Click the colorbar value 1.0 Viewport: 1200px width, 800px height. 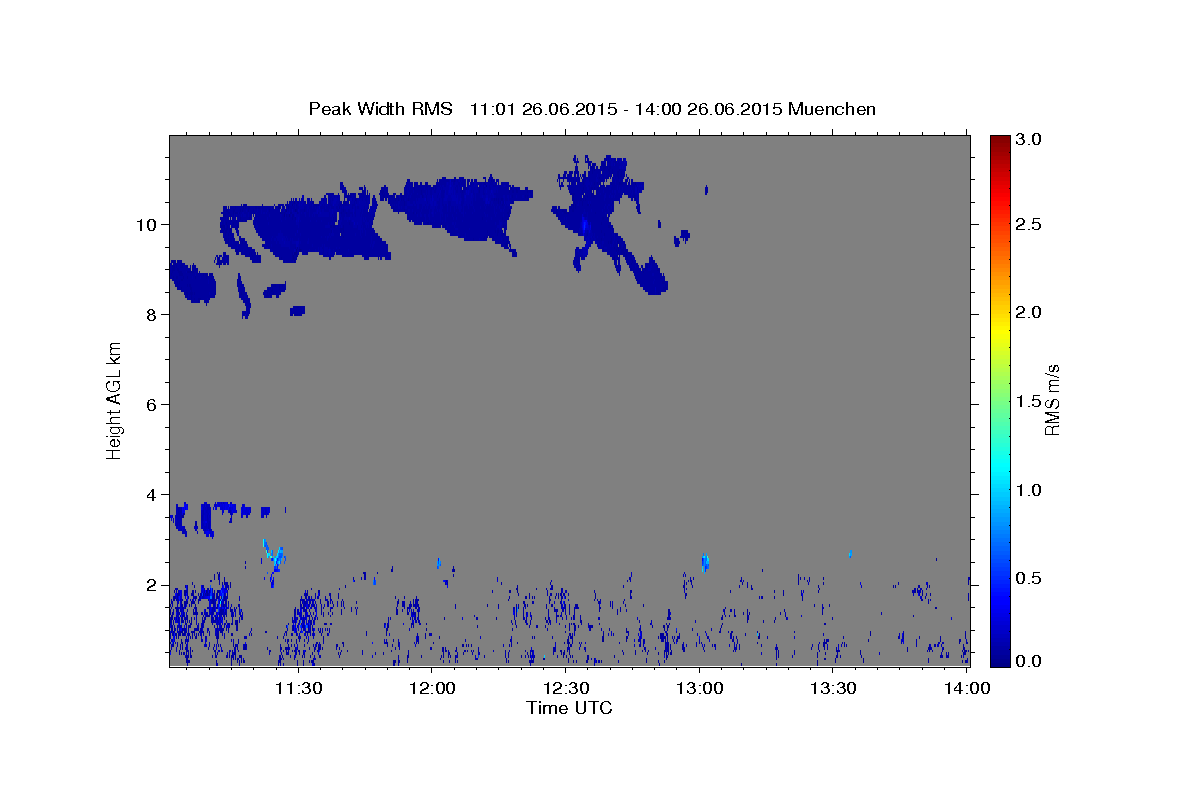click(1029, 490)
